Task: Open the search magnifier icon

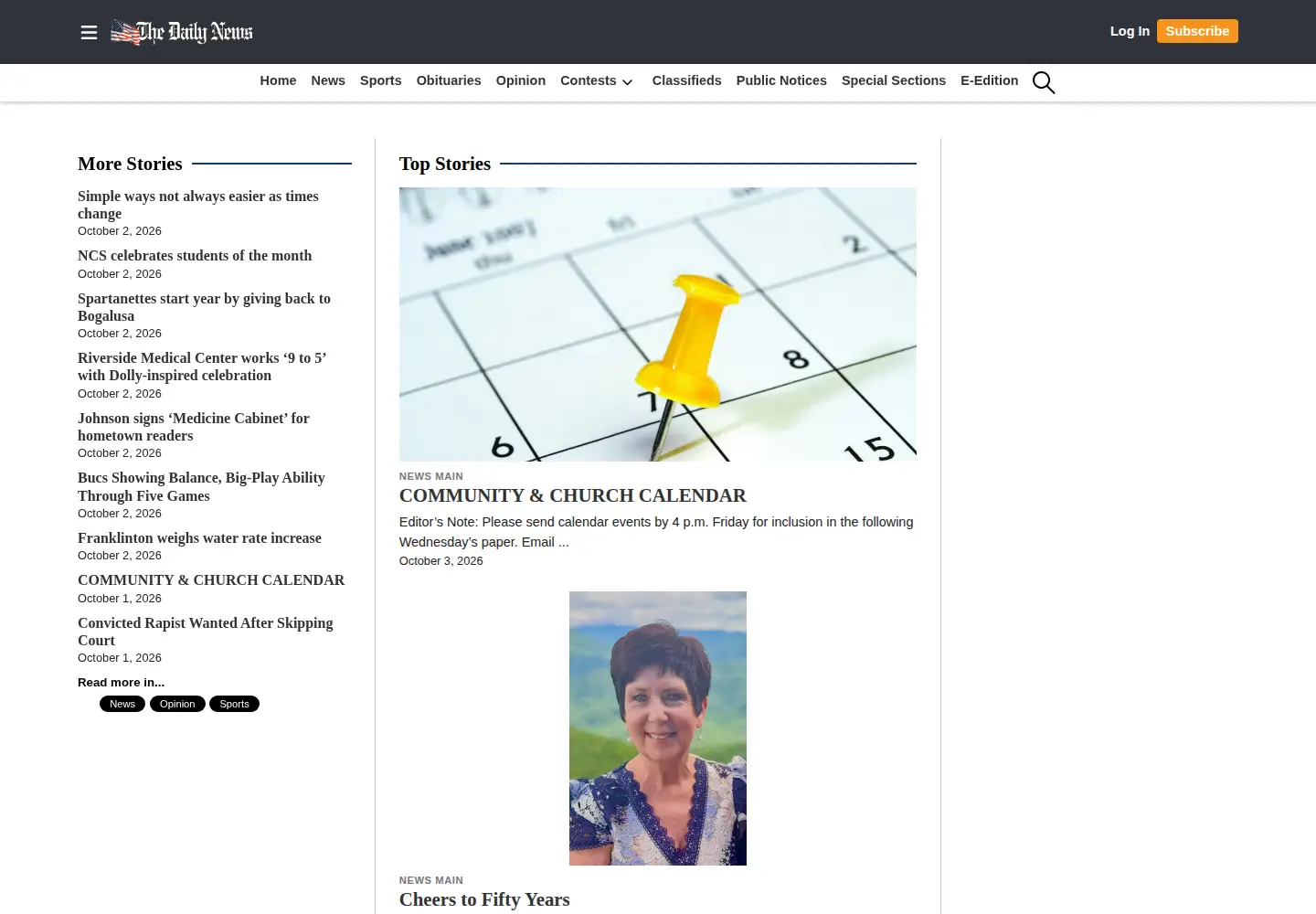Action: coord(1044,82)
